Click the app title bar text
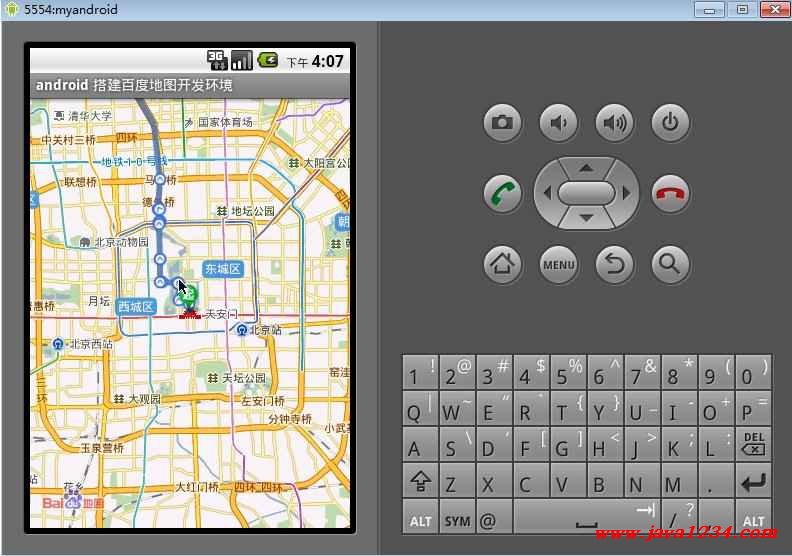The width and height of the screenshot is (792, 556). [134, 85]
